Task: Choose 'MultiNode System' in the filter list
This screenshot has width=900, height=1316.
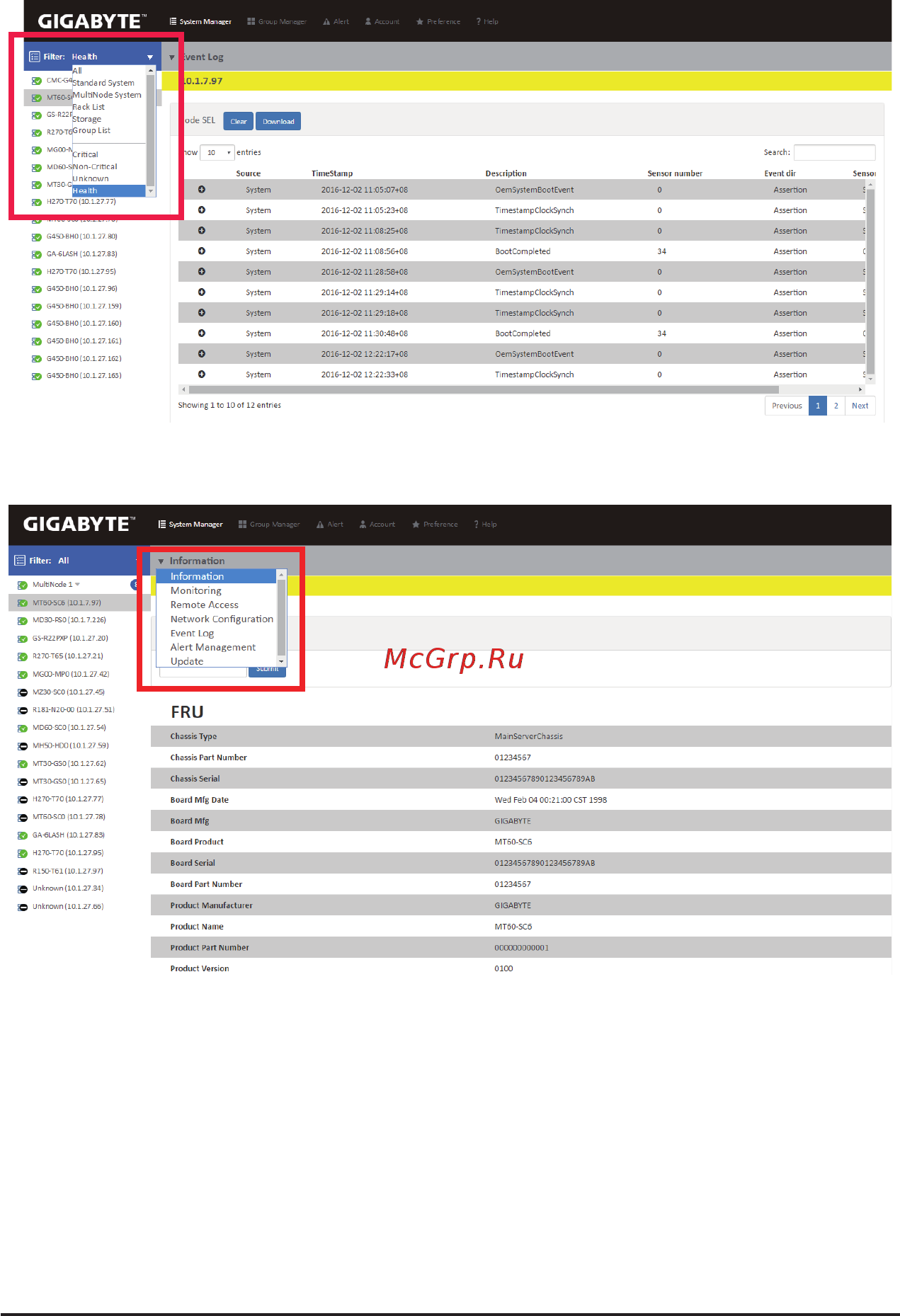Action: pyautogui.click(x=107, y=95)
